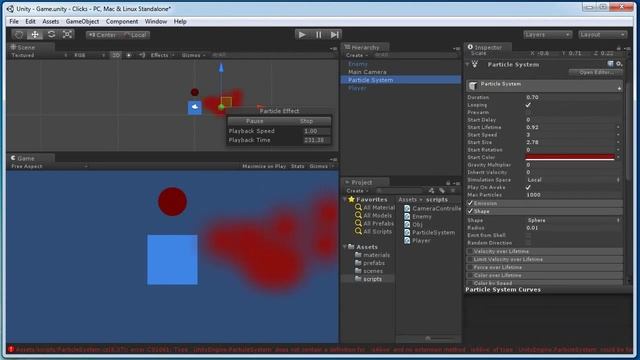Click the Step frame button
640x360 pixels.
(334, 35)
